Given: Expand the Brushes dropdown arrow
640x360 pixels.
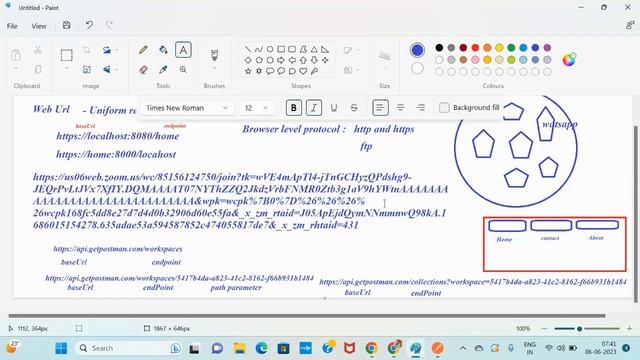Looking at the screenshot, I should tap(214, 69).
